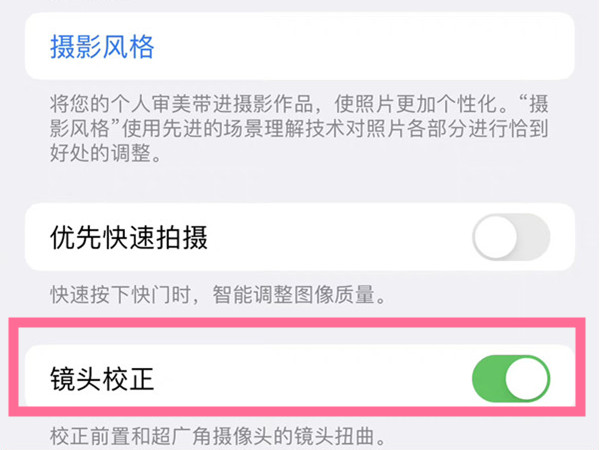This screenshot has width=600, height=450.
Task: Click the 优先快速拍摄 row middle blank area
Action: click(340, 237)
